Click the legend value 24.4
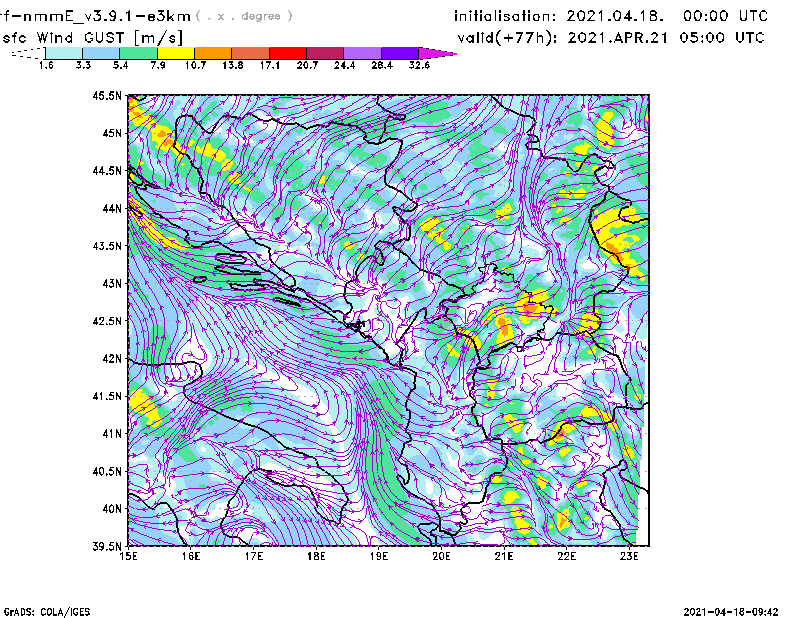800x618 pixels. tap(344, 65)
